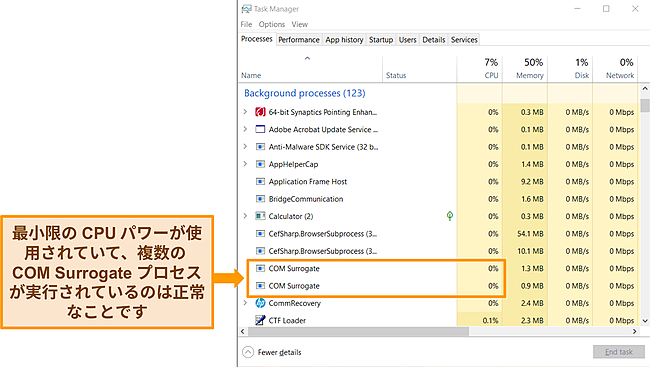Click the green leaf suspended status icon

click(x=450, y=216)
